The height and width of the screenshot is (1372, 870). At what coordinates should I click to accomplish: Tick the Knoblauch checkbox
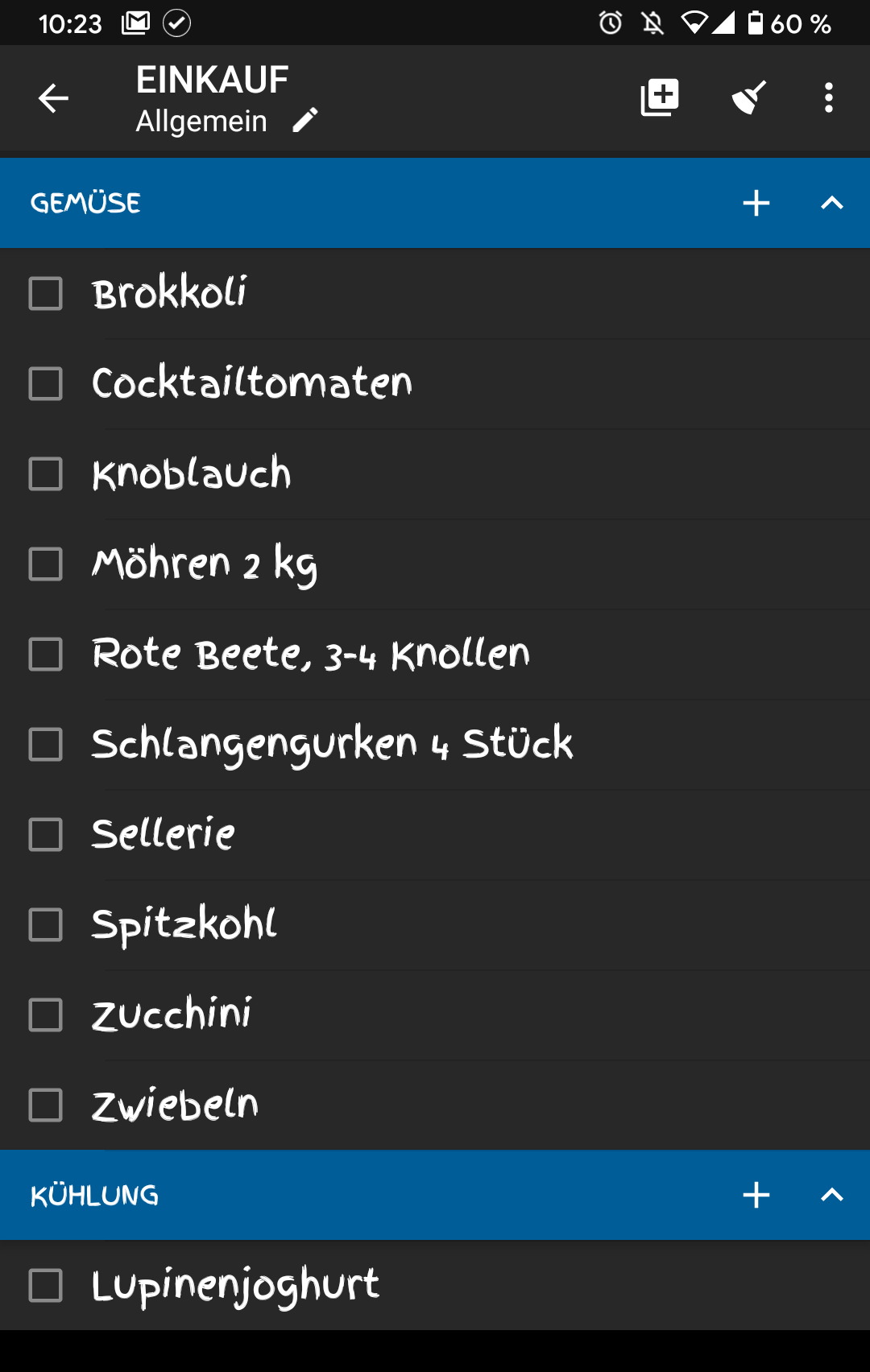[x=46, y=474]
